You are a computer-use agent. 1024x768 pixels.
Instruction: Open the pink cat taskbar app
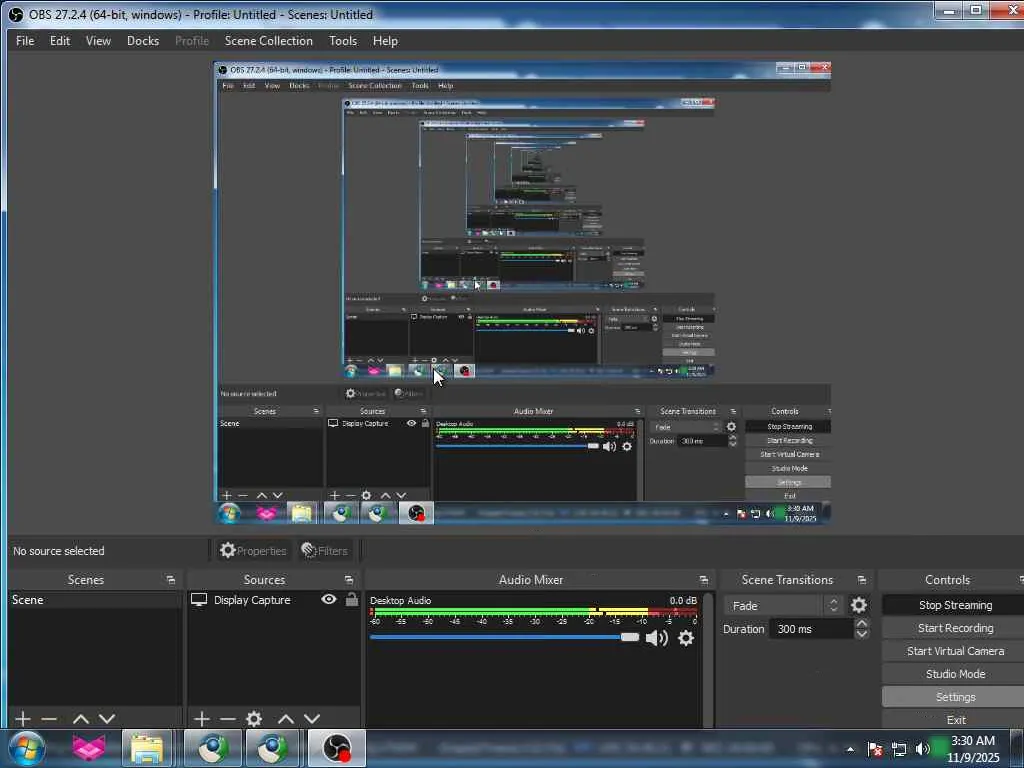(x=89, y=748)
